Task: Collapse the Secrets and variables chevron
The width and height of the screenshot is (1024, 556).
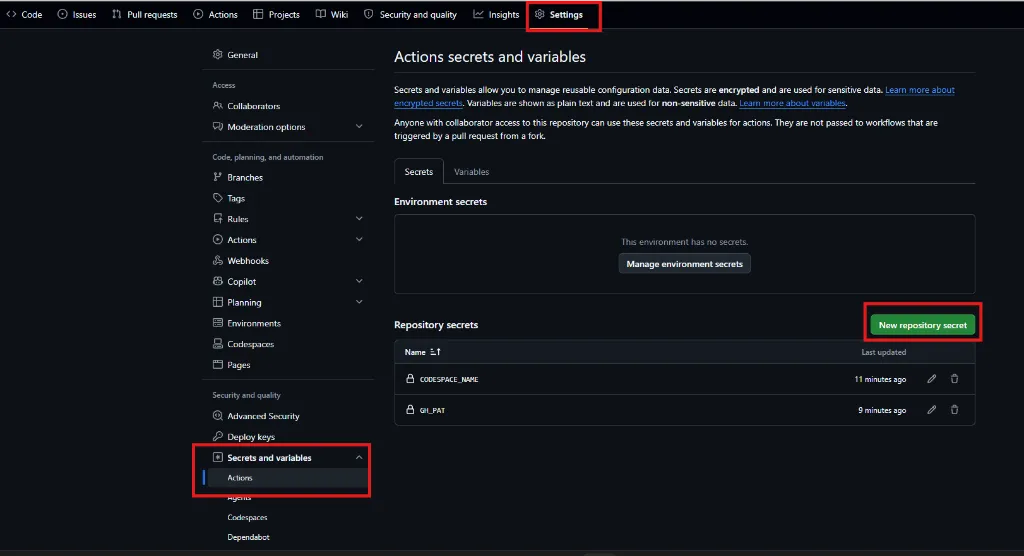Action: (x=359, y=457)
